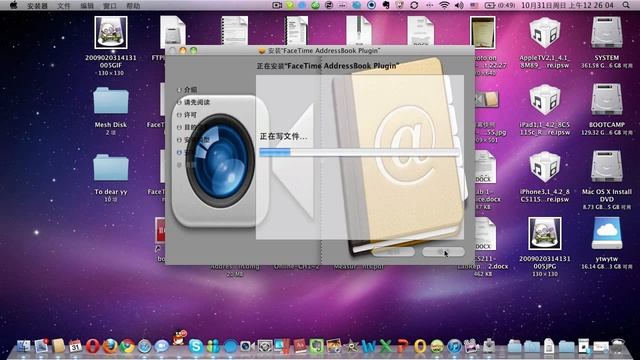Open the 安装器 application menu
This screenshot has height=360, width=640.
pos(37,6)
